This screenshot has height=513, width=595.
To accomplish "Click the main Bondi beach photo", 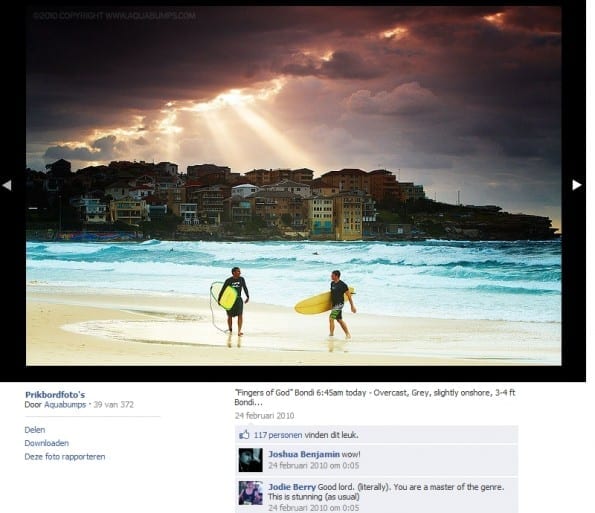I will [294, 186].
